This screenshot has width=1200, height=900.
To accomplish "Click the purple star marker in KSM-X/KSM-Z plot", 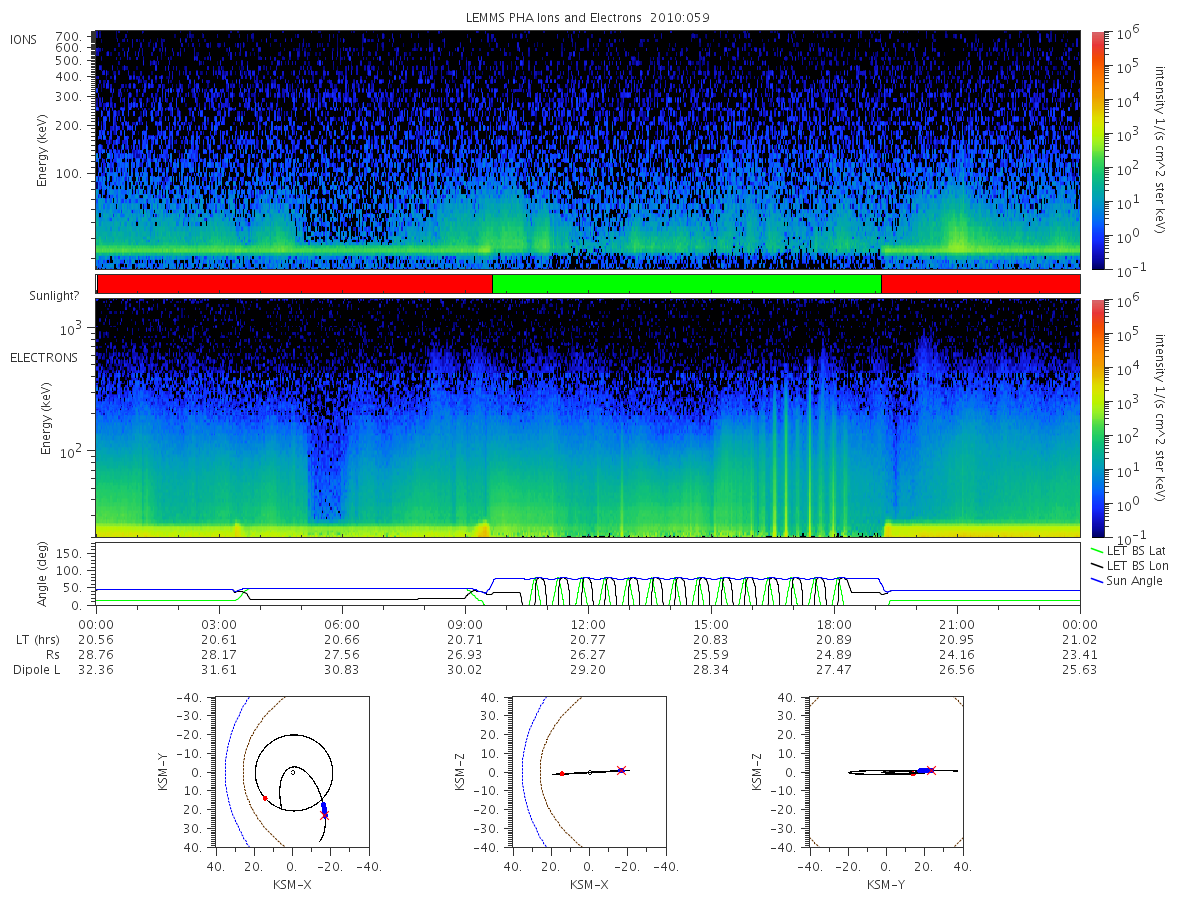I will (x=621, y=770).
